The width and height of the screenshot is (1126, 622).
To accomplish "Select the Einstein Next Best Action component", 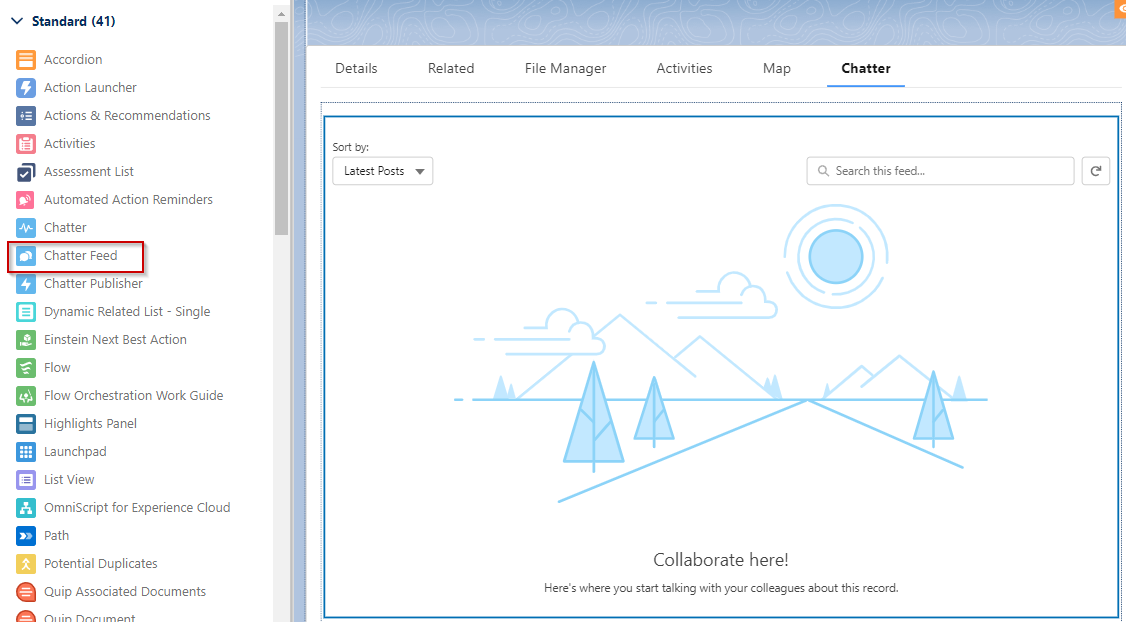I will coord(115,339).
